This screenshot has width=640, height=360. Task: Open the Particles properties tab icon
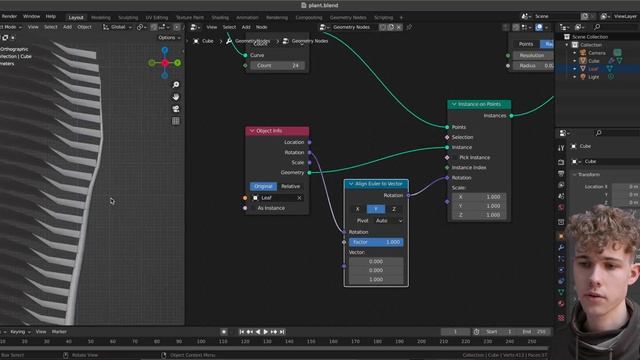561,258
